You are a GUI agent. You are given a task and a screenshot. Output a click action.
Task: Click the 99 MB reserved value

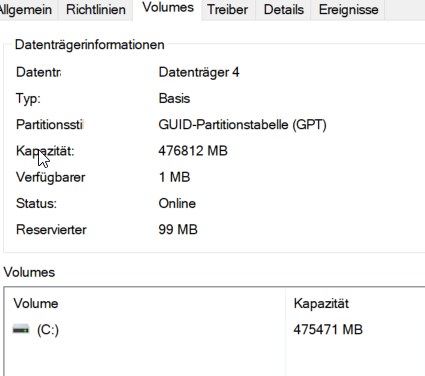[x=178, y=229]
